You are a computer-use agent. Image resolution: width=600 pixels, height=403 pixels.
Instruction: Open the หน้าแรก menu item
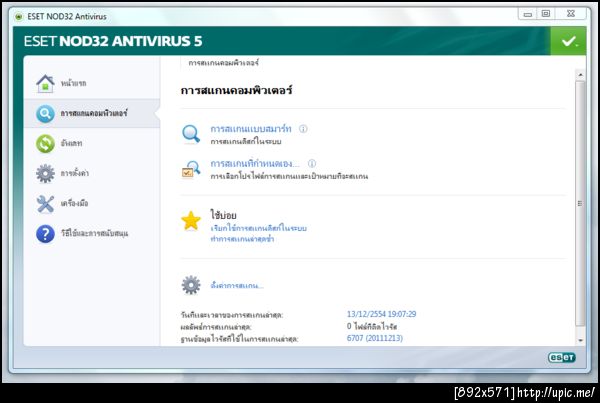pos(73,83)
